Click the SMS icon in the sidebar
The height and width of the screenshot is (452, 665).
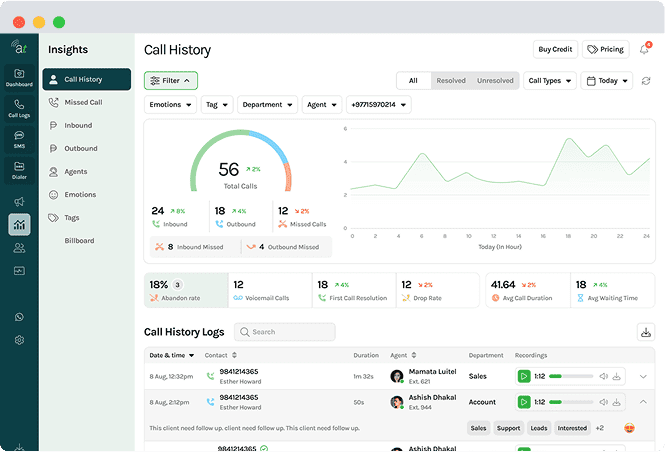19,139
